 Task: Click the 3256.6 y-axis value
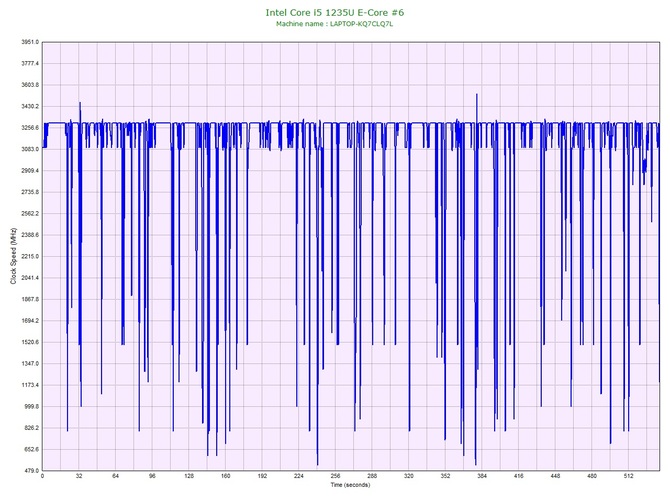(30, 128)
